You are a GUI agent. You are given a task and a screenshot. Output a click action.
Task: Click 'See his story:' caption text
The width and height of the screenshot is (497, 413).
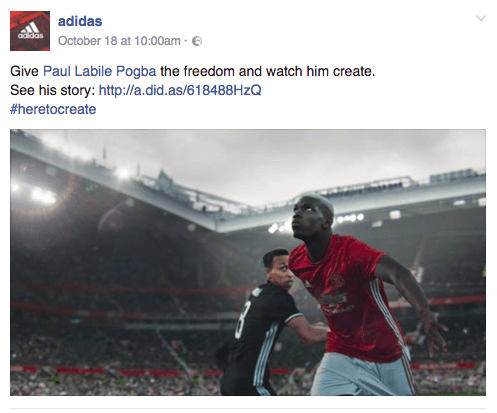click(x=53, y=90)
